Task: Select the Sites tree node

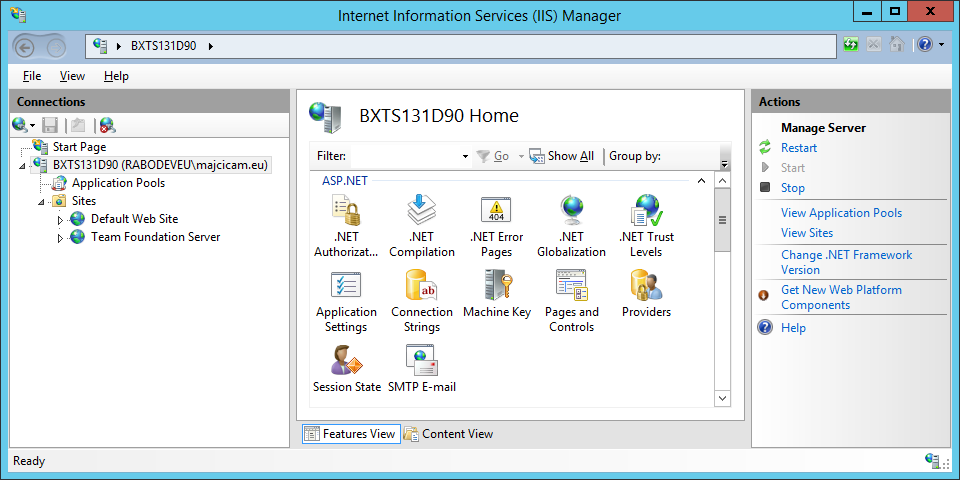Action: tap(84, 201)
